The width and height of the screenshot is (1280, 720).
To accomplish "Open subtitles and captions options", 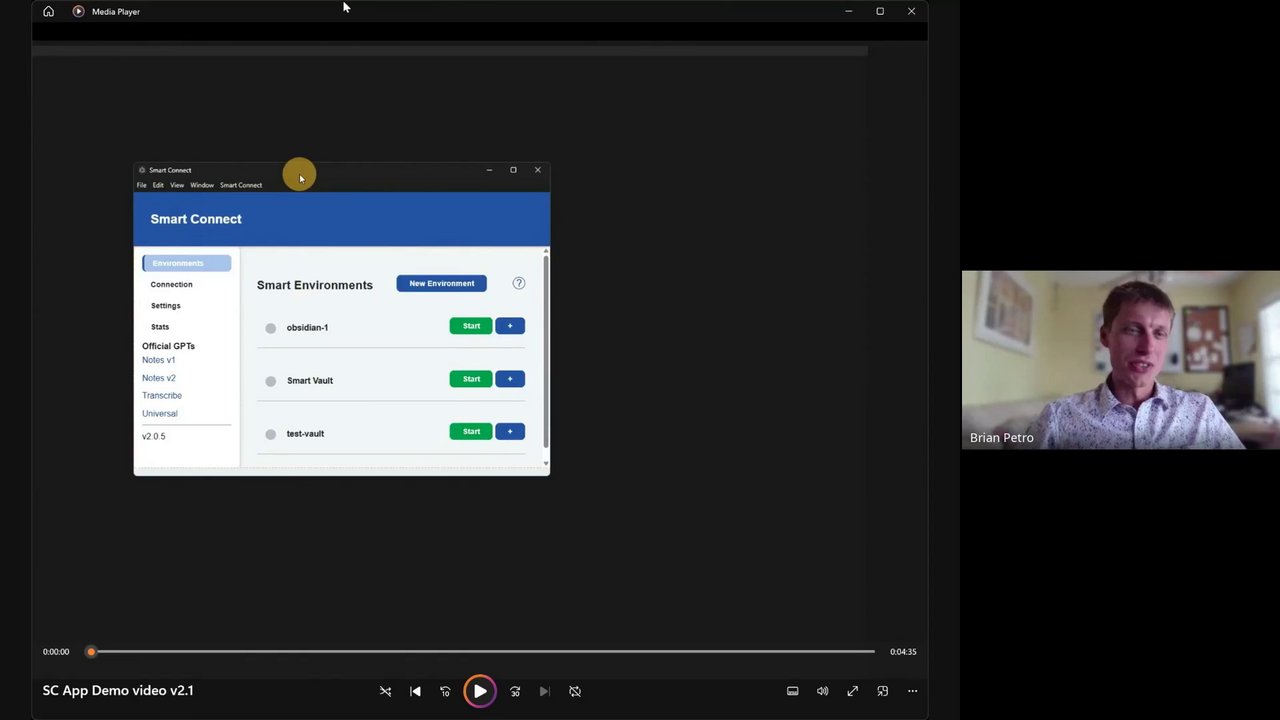I will coord(792,691).
